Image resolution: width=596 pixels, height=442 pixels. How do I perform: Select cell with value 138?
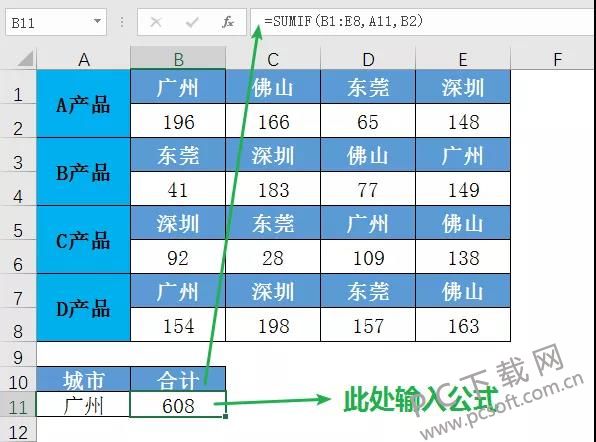click(x=463, y=257)
